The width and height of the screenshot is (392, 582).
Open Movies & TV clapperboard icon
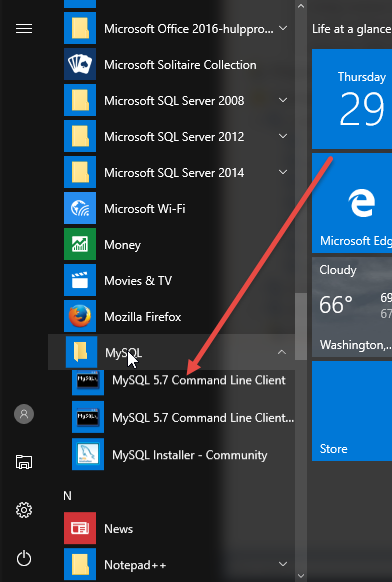point(80,280)
